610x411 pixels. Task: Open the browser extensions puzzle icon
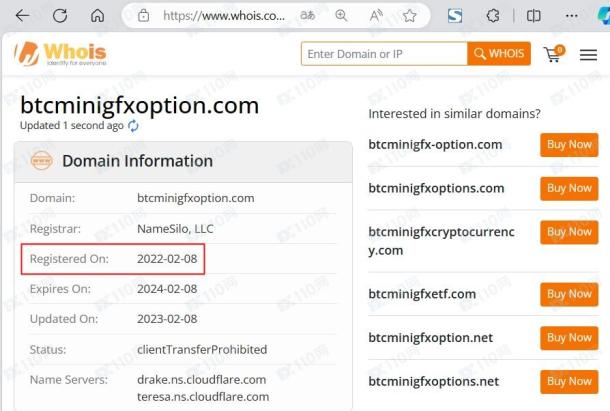493,16
